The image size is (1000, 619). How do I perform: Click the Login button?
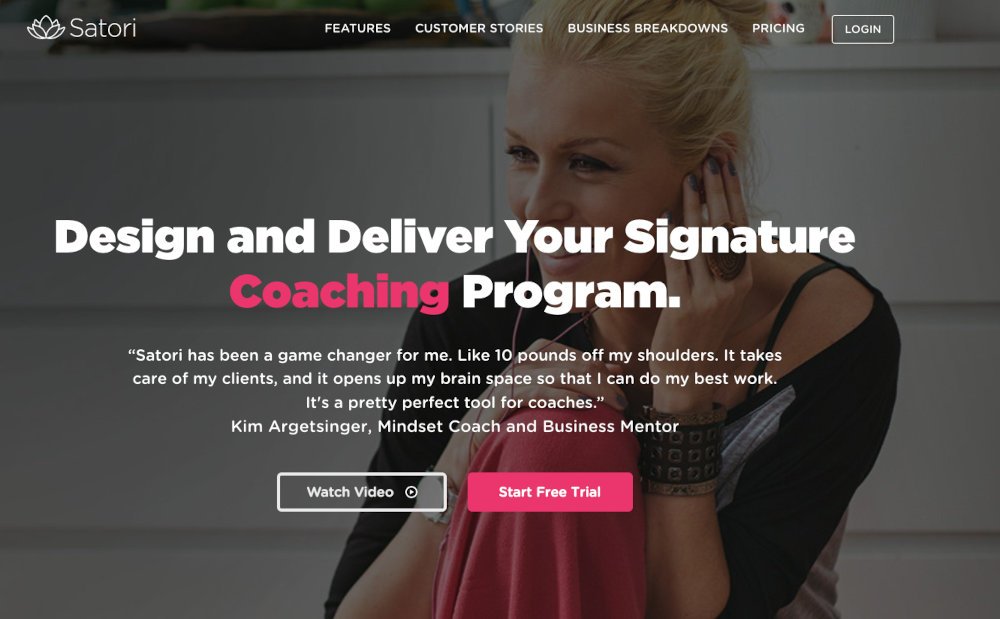point(863,29)
